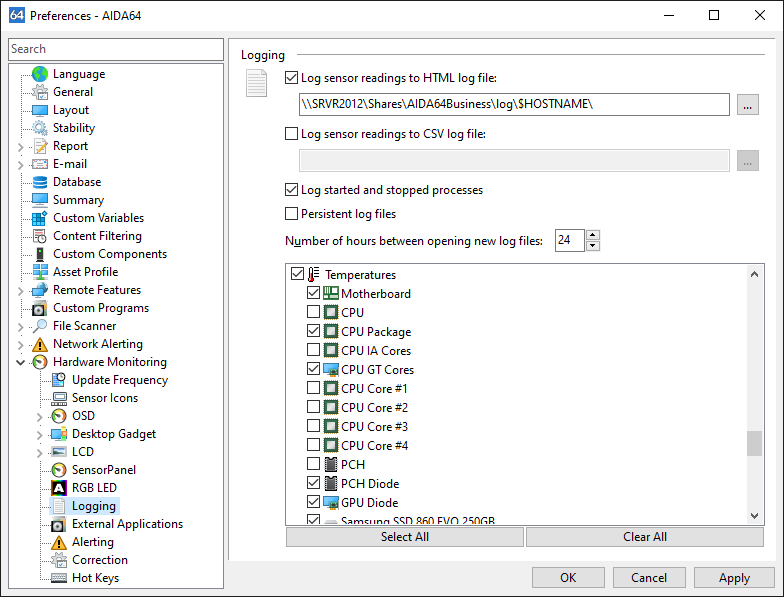Open the Sensor Icons preferences page

coord(104,398)
